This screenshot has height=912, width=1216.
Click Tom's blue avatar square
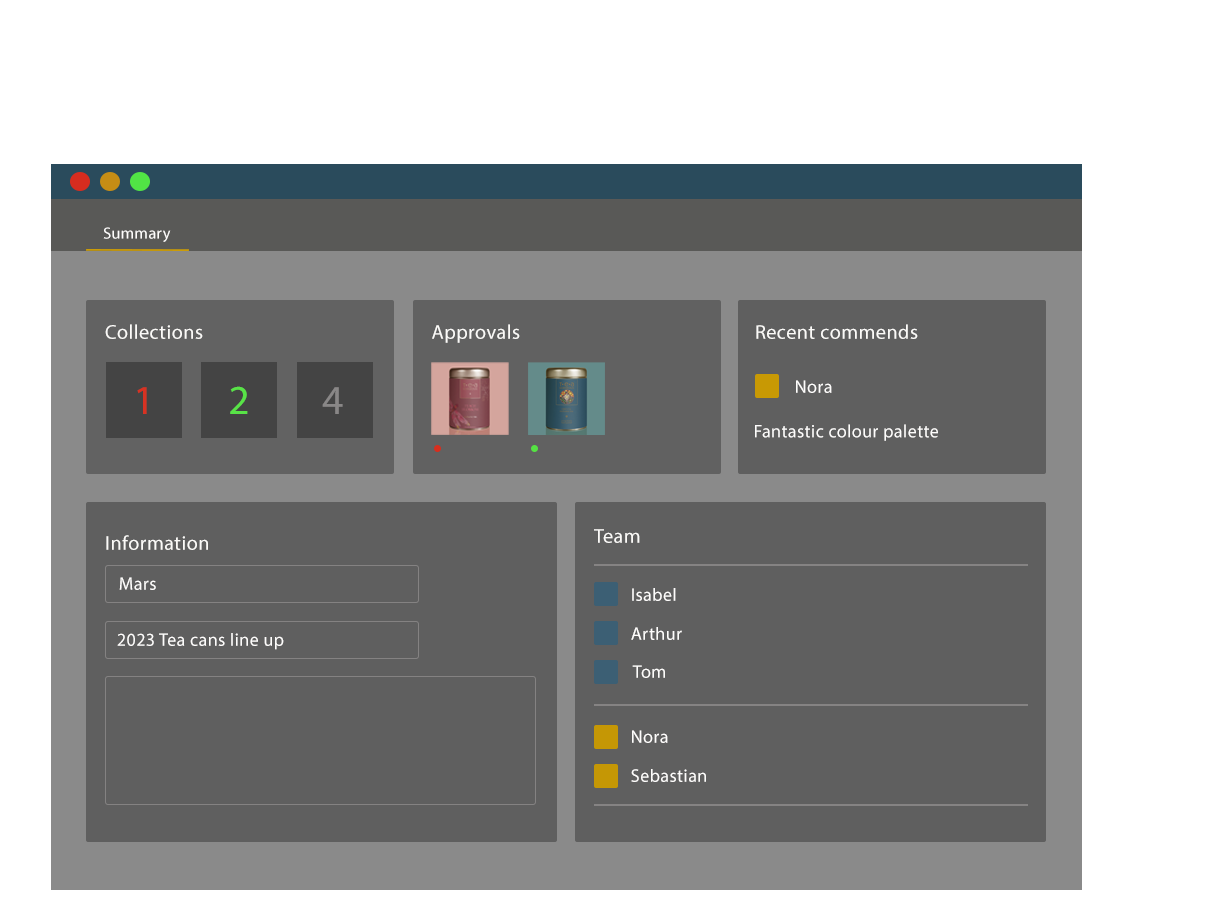click(606, 672)
